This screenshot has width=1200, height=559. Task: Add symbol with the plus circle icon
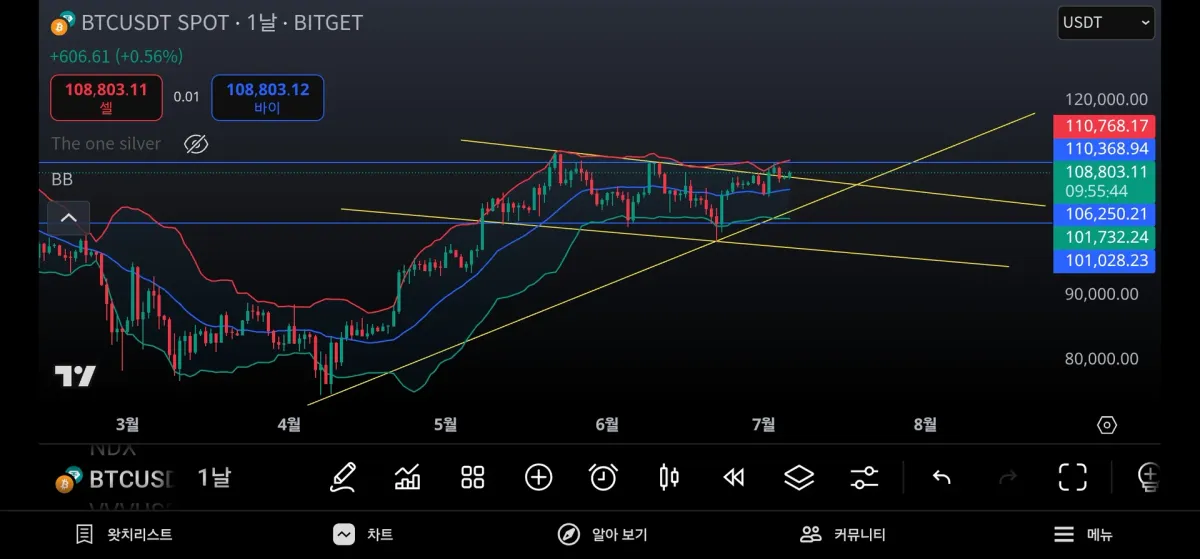tap(539, 477)
